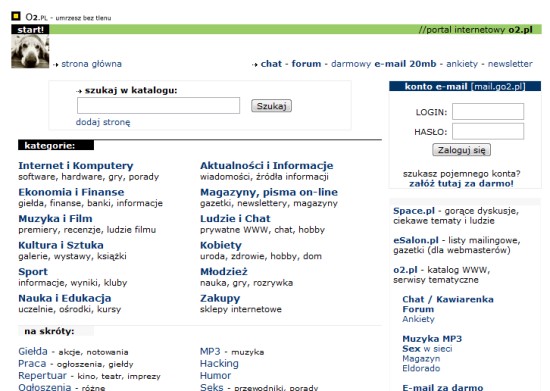The image size is (550, 391).
Task: Open the o2.pl katalog WWW sidebar link
Action: (405, 270)
